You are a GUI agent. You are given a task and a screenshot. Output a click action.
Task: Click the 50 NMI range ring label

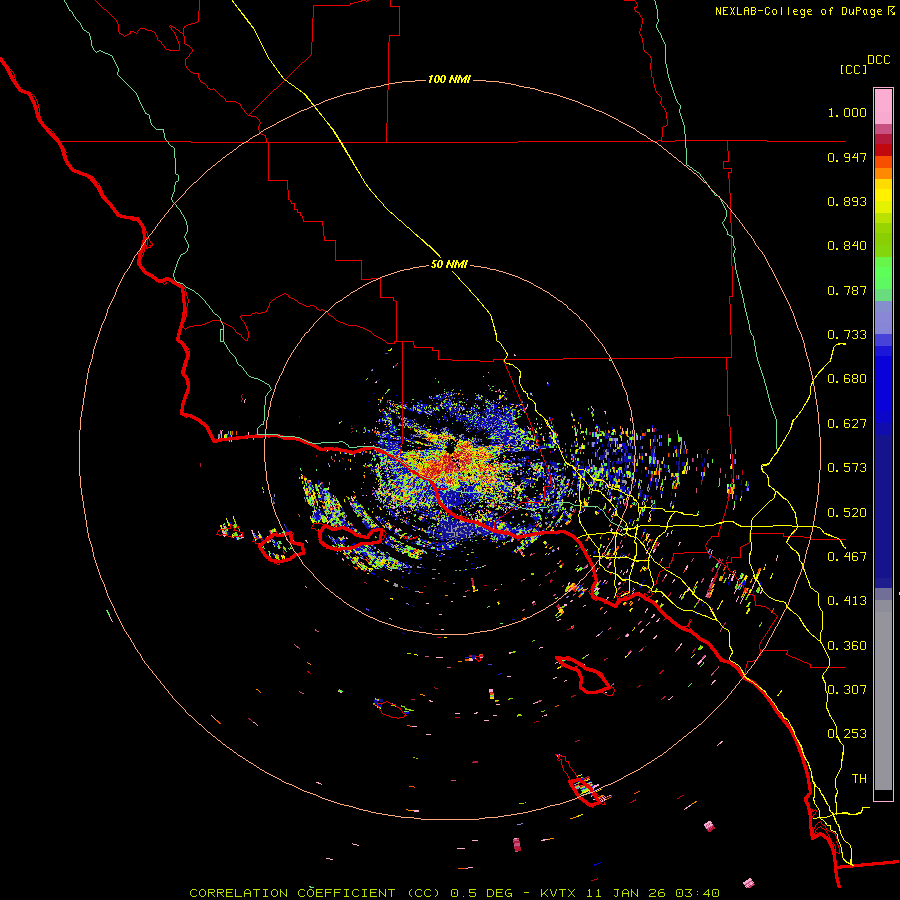click(x=449, y=265)
